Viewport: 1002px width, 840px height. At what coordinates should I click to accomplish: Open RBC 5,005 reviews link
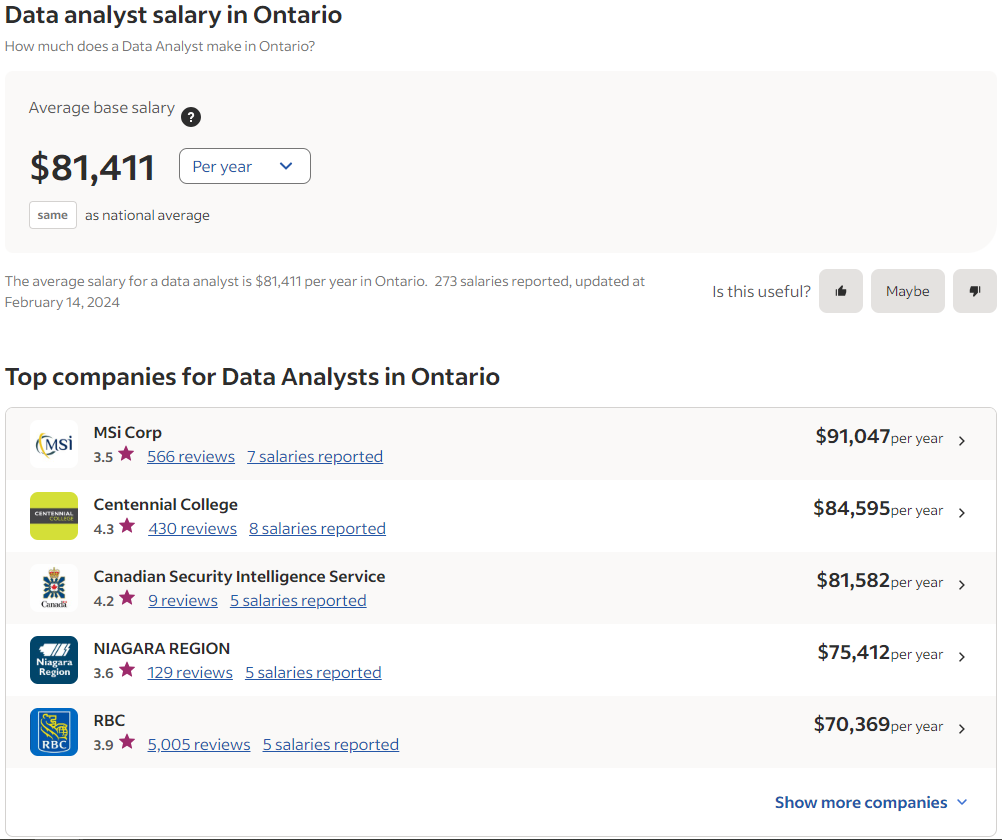coord(199,745)
